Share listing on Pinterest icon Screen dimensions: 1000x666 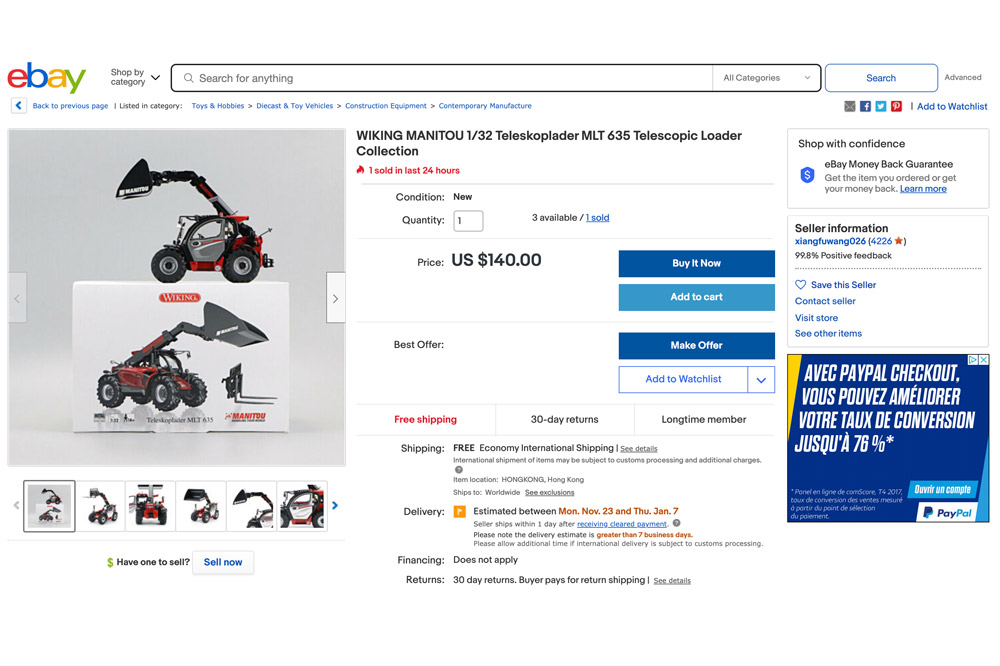click(x=896, y=107)
